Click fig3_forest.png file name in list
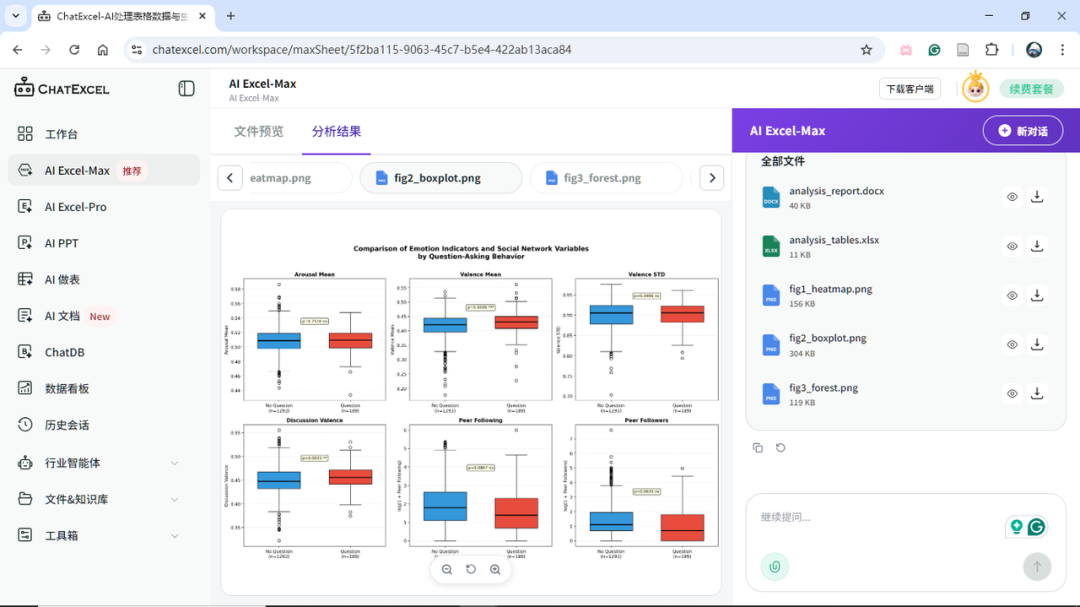Screen dimensions: 1080x607 coord(824,388)
